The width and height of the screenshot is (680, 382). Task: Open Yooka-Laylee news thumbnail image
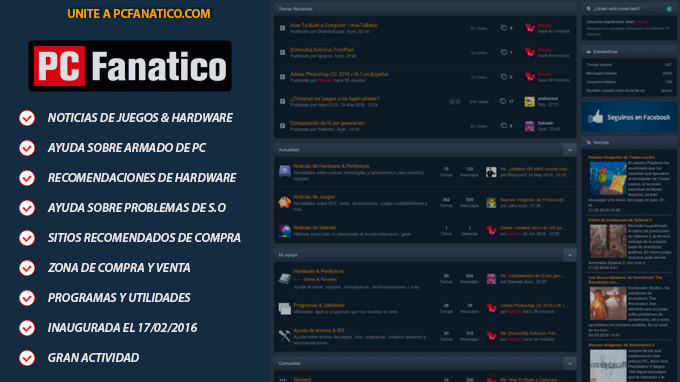pyautogui.click(x=608, y=178)
